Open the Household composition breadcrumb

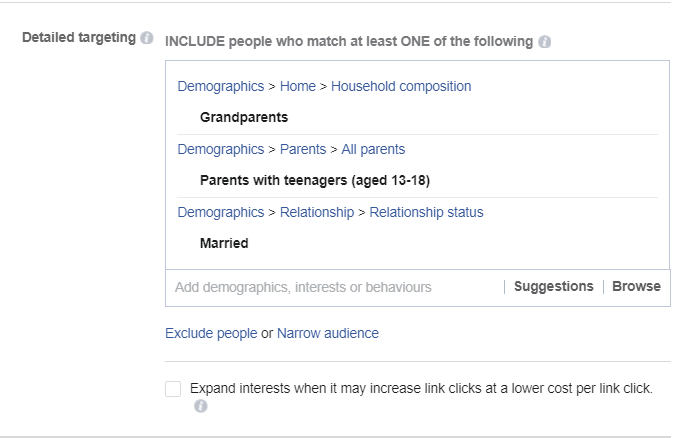click(401, 86)
